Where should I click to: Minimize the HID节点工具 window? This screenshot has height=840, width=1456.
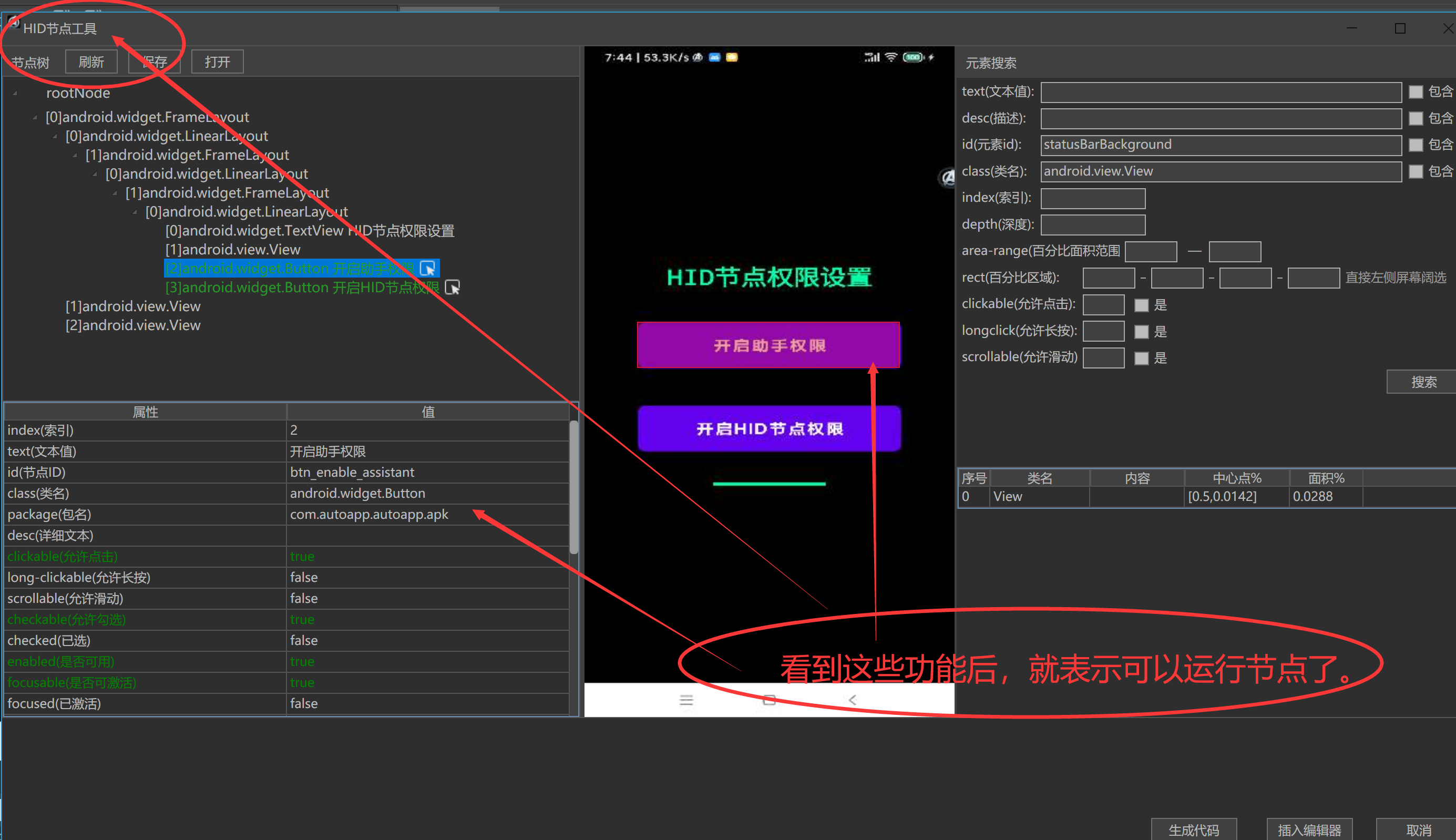point(1351,28)
